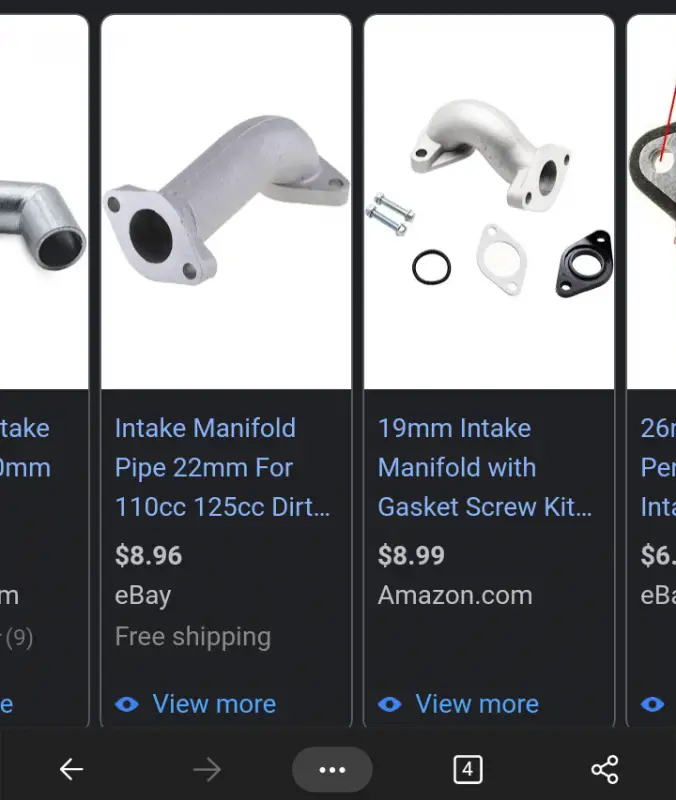Tap eye icon on rightmost partial card

(653, 705)
